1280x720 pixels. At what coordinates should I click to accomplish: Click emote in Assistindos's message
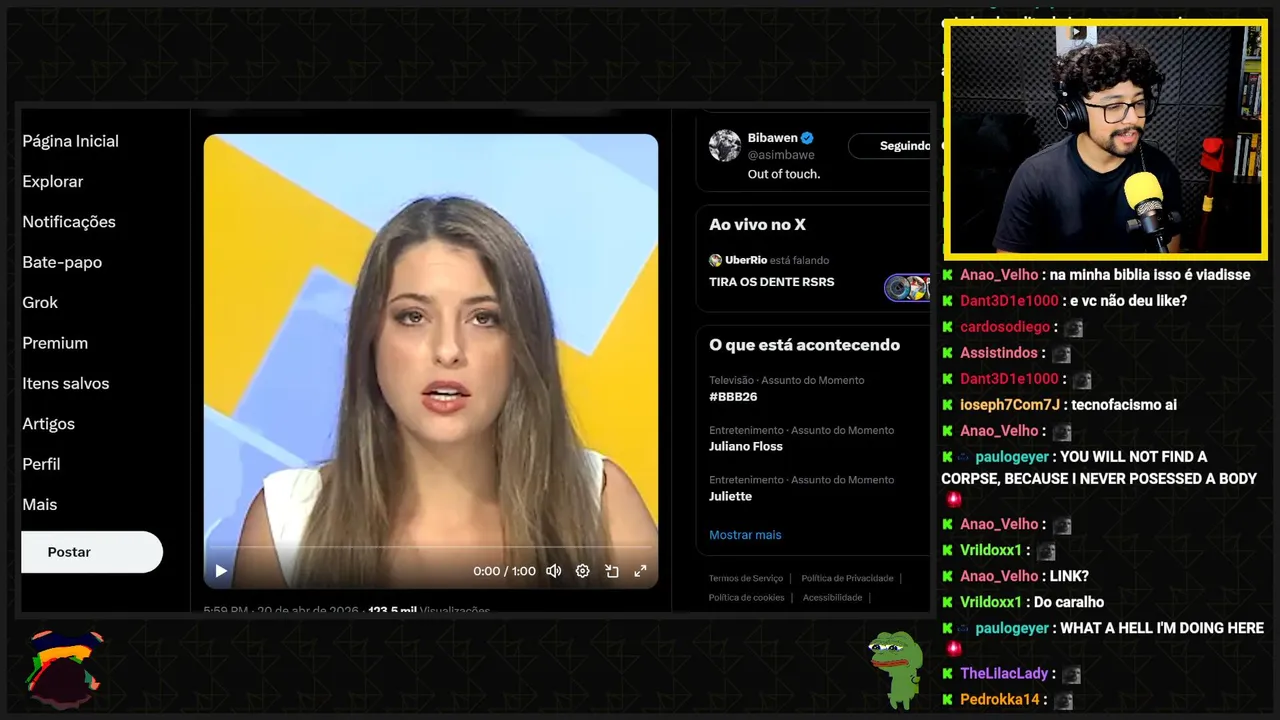[x=1061, y=354]
